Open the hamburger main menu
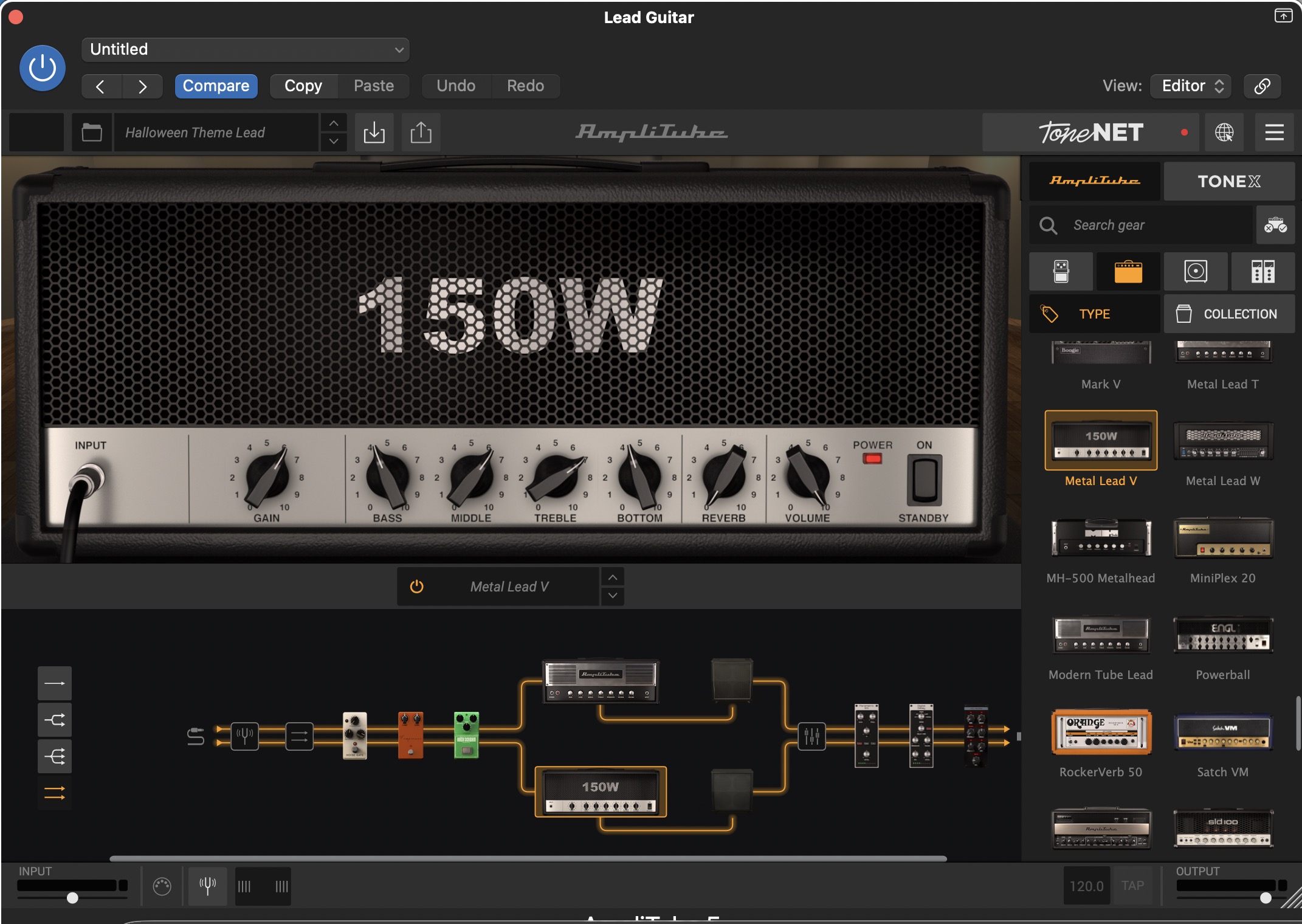The height and width of the screenshot is (924, 1302). (1274, 132)
